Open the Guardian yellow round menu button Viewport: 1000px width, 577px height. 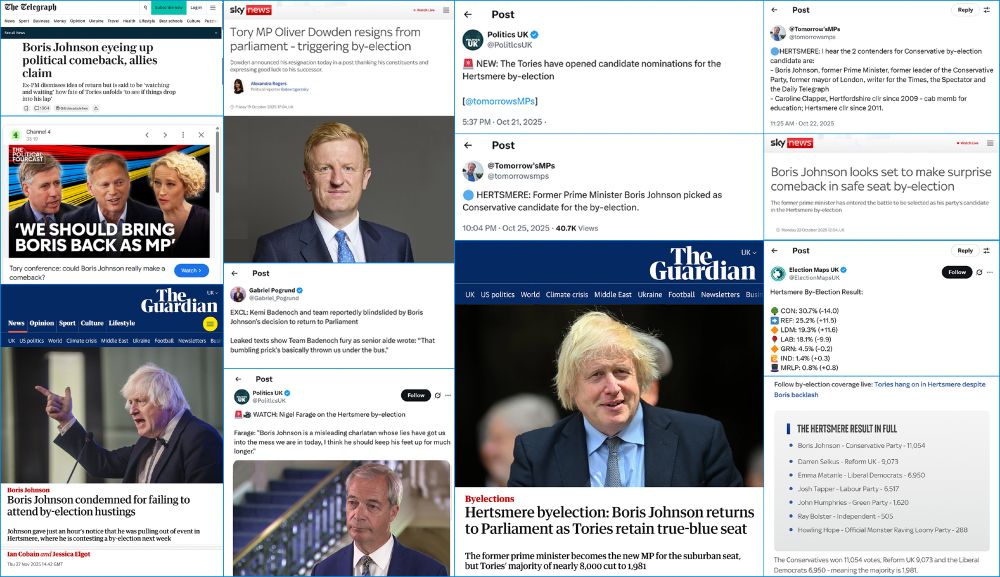[x=210, y=324]
